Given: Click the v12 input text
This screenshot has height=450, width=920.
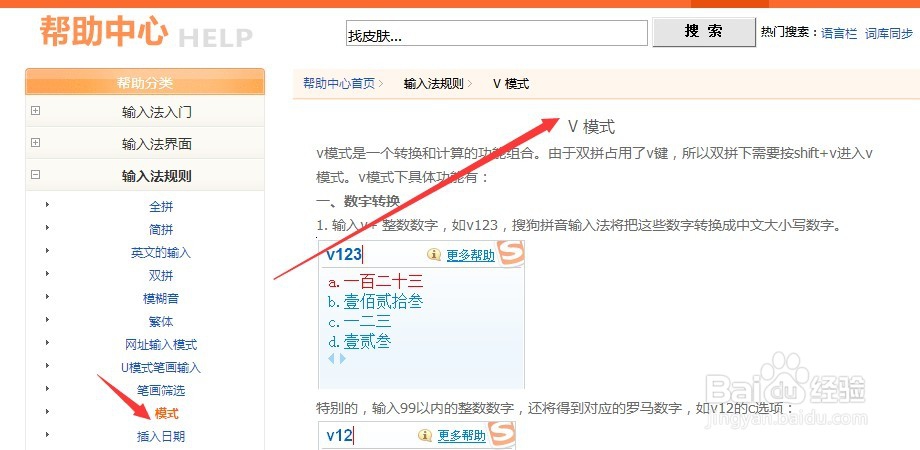Looking at the screenshot, I should point(339,435).
